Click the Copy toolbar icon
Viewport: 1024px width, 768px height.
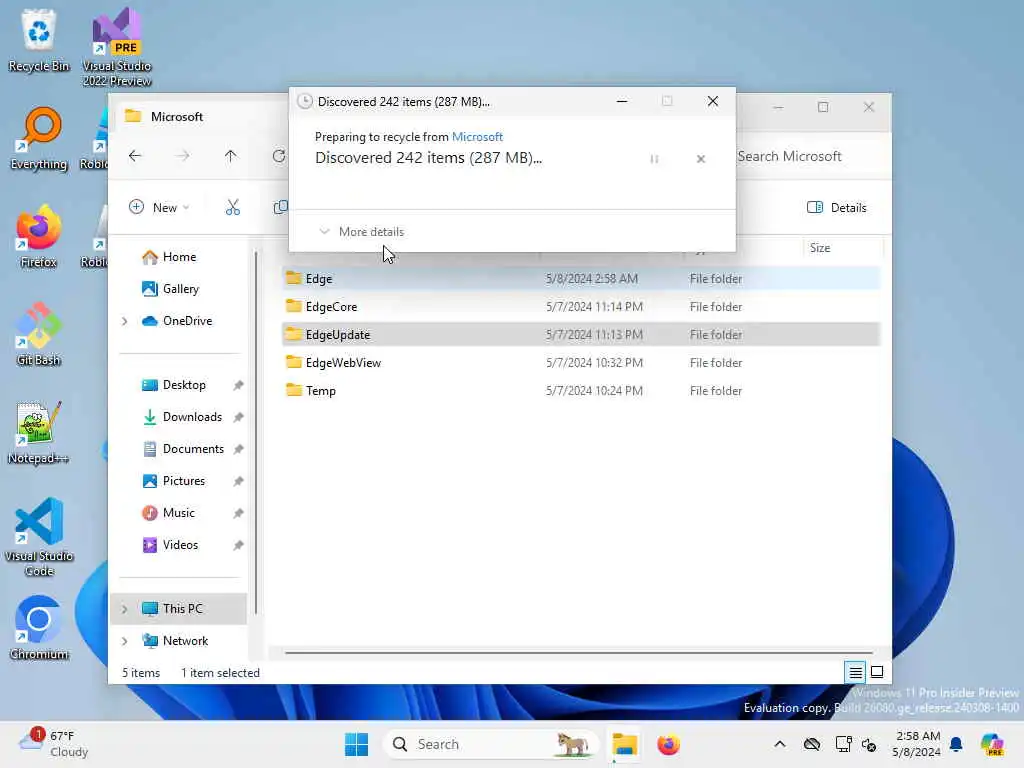(280, 208)
